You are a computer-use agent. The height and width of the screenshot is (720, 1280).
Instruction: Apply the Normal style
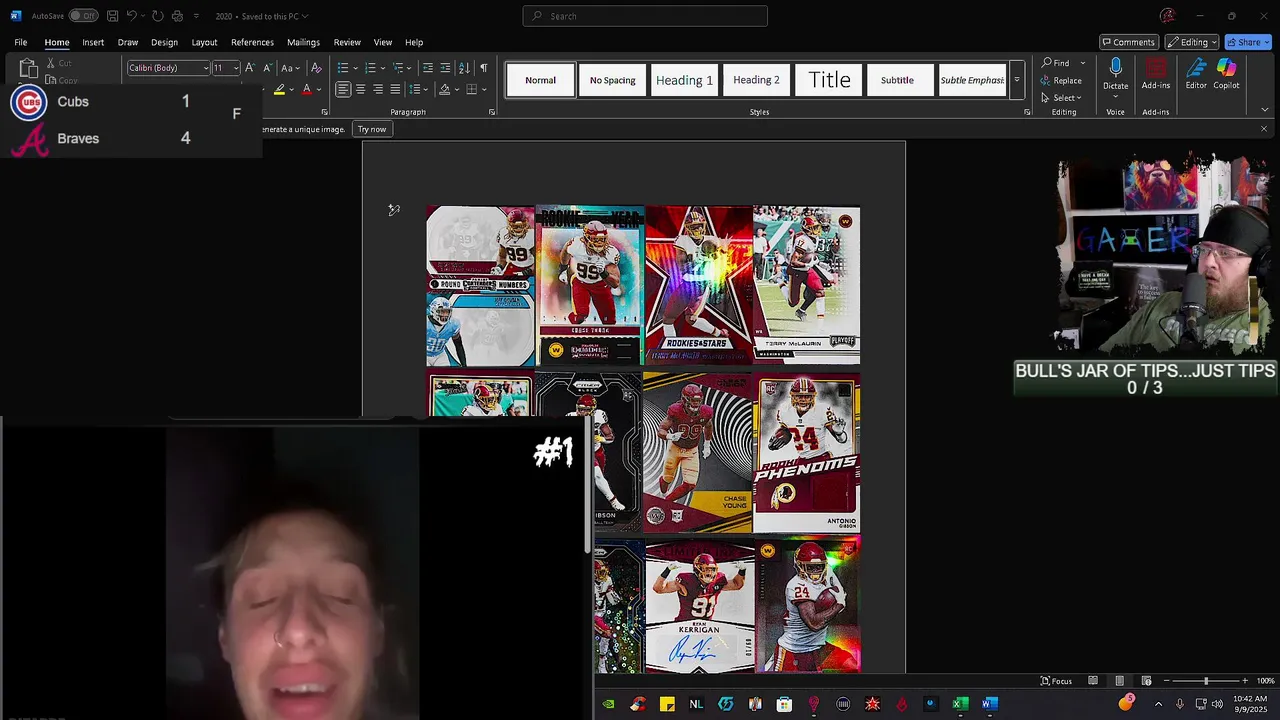[x=540, y=80]
